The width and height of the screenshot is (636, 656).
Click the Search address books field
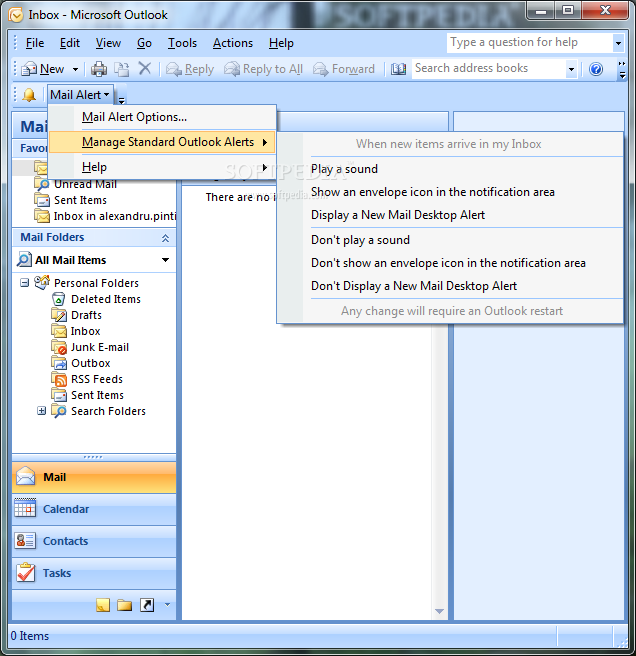coord(488,69)
